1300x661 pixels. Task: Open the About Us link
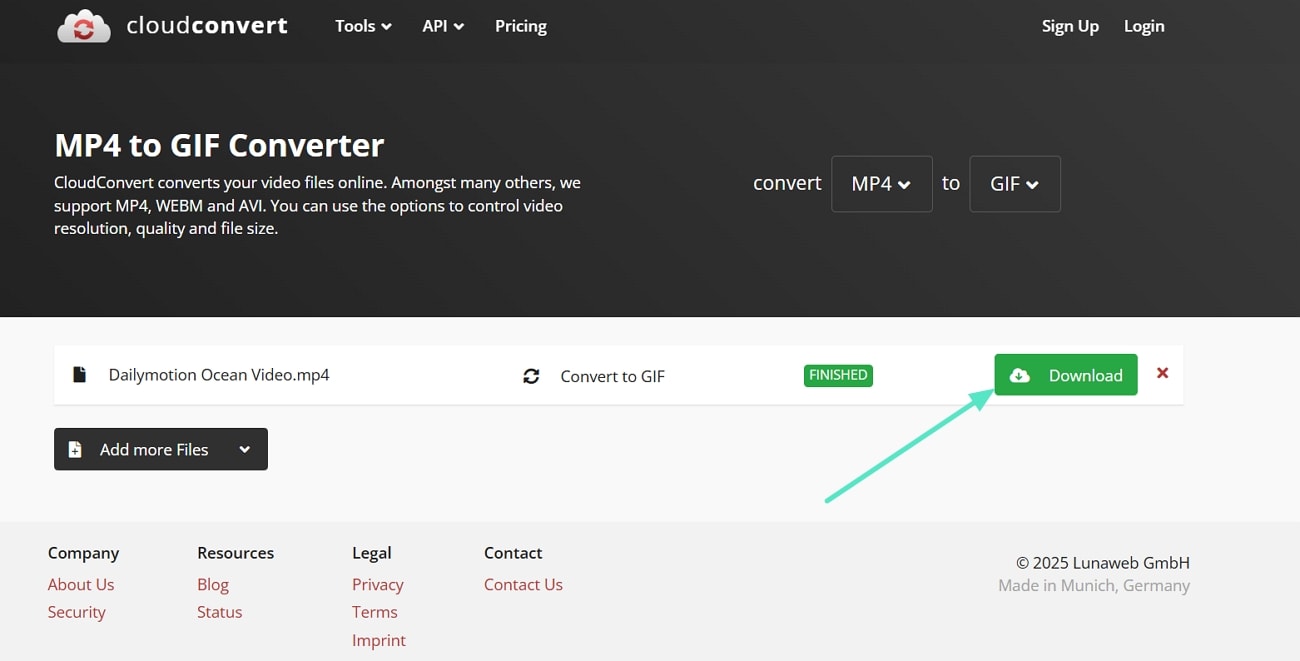click(81, 585)
